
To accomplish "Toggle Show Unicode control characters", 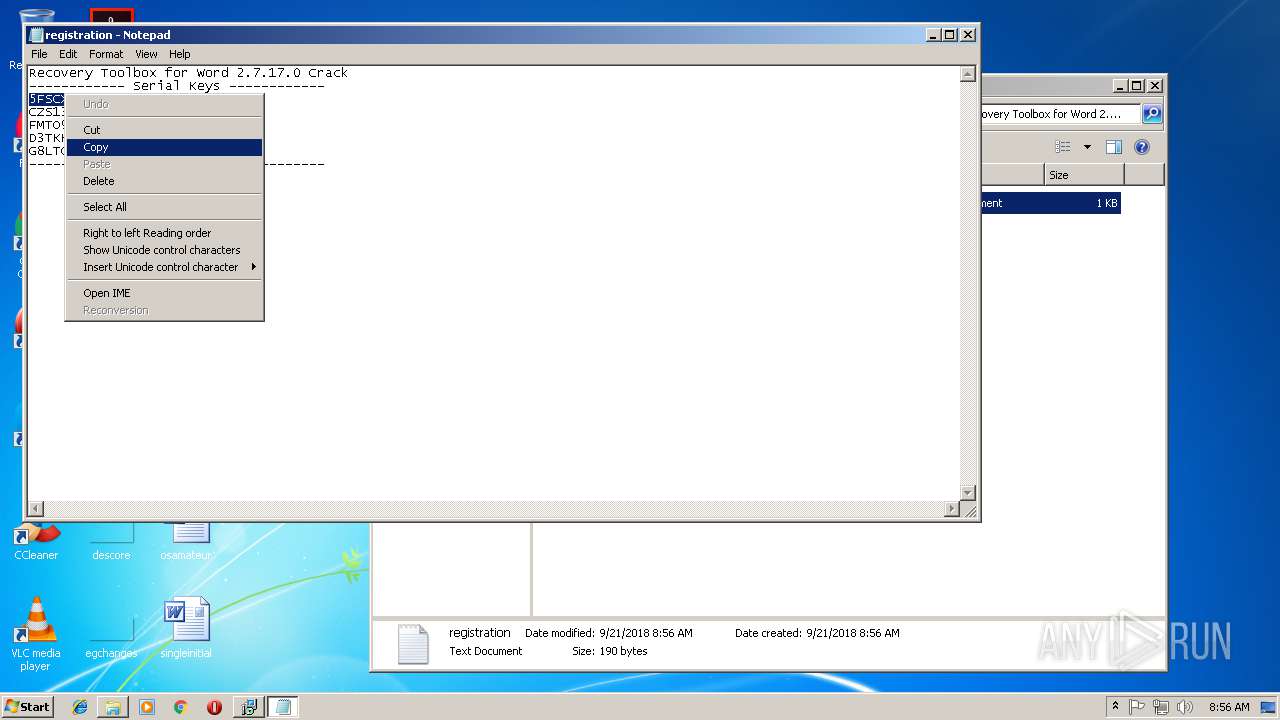I will [x=164, y=250].
